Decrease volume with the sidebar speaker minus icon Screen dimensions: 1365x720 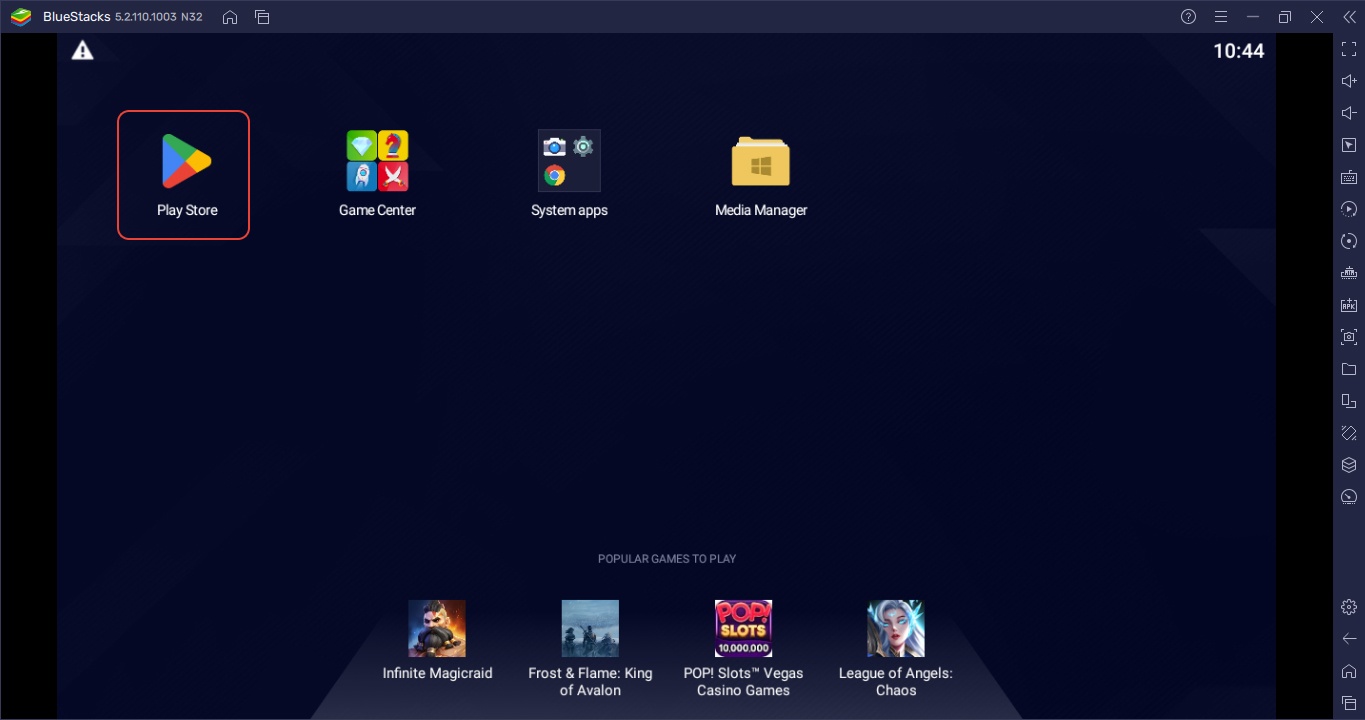(x=1349, y=114)
